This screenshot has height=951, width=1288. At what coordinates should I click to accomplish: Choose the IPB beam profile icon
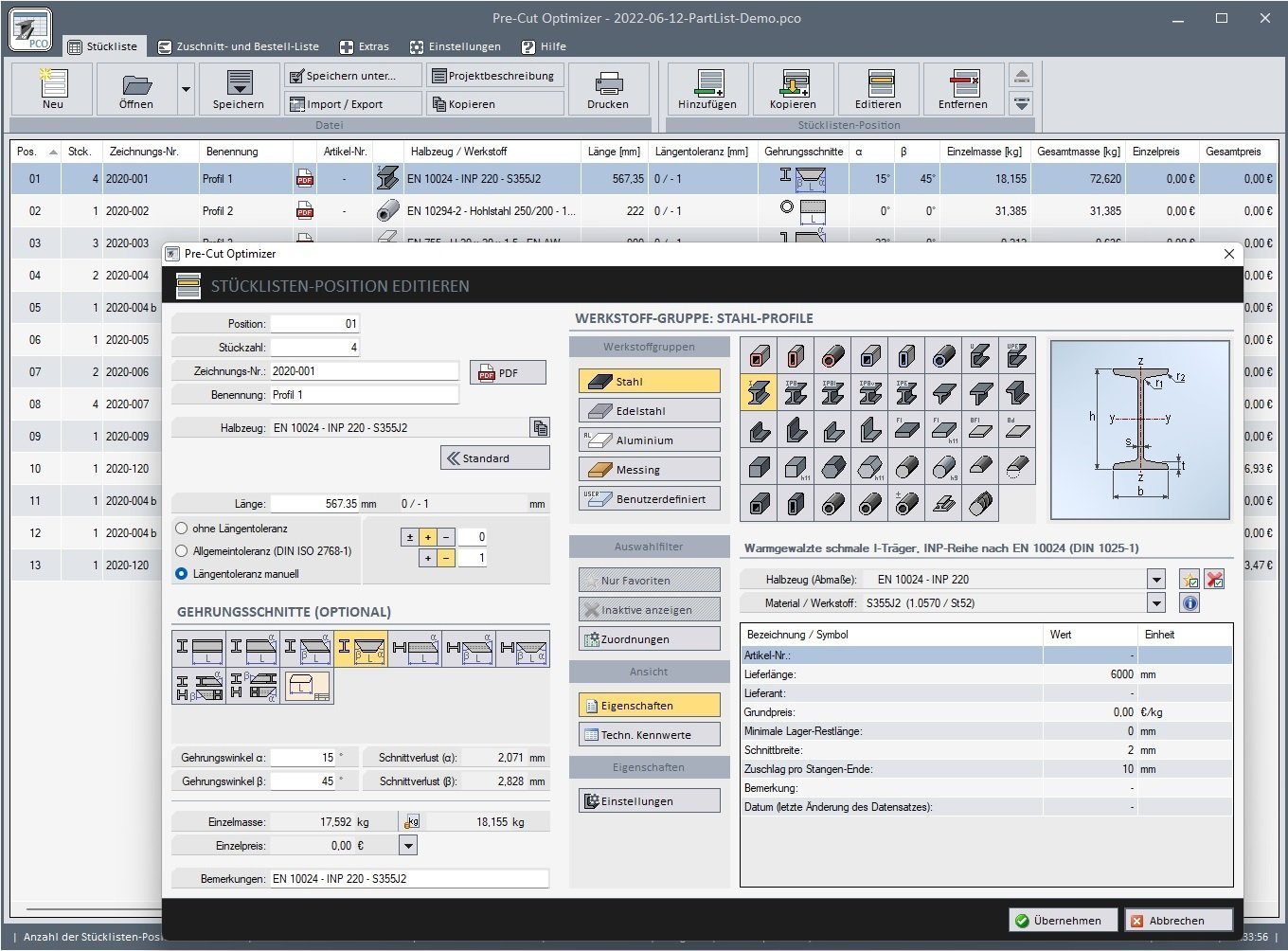[x=796, y=393]
